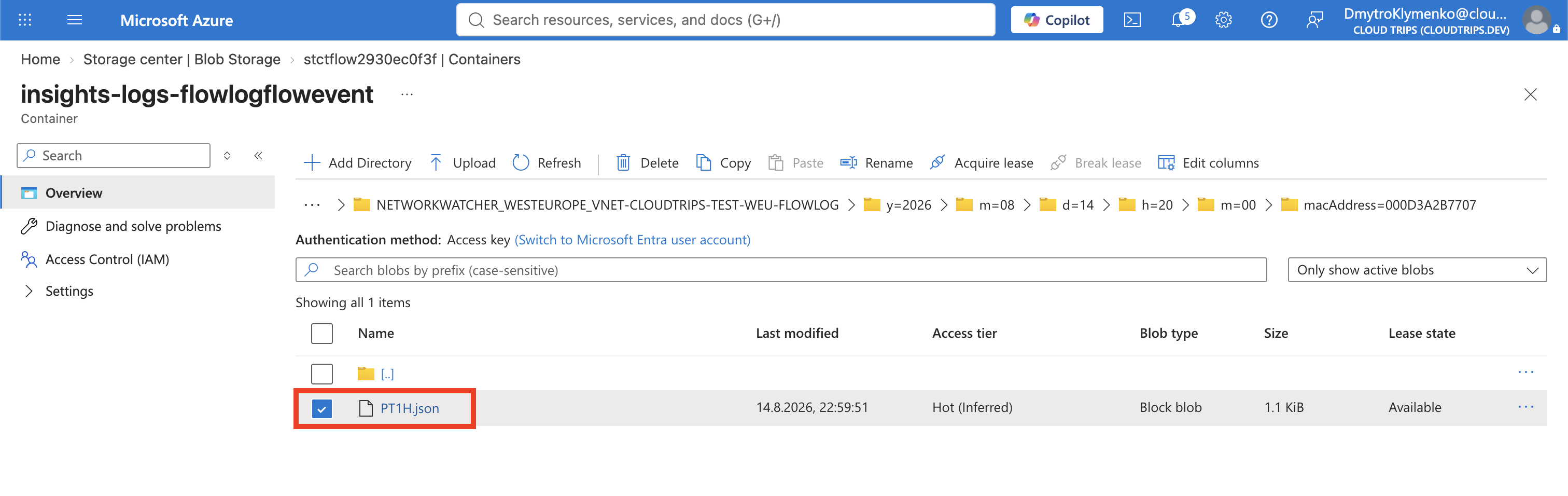The height and width of the screenshot is (496, 1568).
Task: Expand collapsed path ellipsis in breadcrumb
Action: coord(312,205)
